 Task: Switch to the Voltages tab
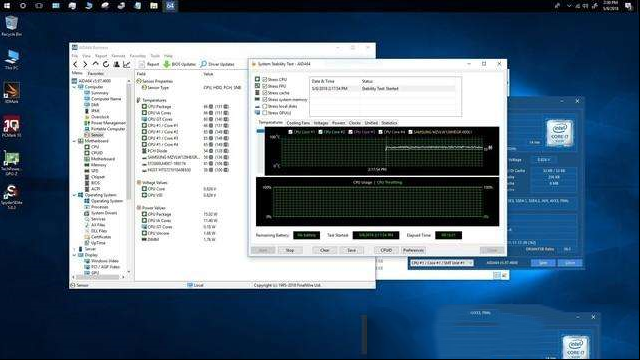321,123
